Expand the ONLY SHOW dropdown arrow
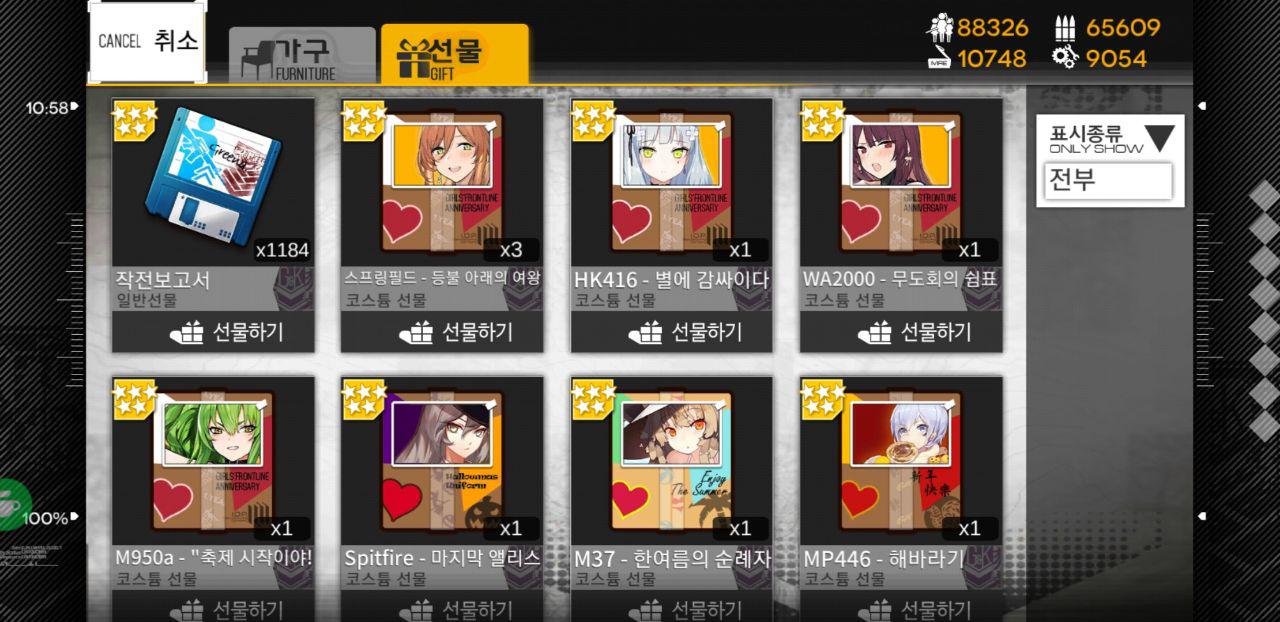The width and height of the screenshot is (1280, 622). (1159, 138)
